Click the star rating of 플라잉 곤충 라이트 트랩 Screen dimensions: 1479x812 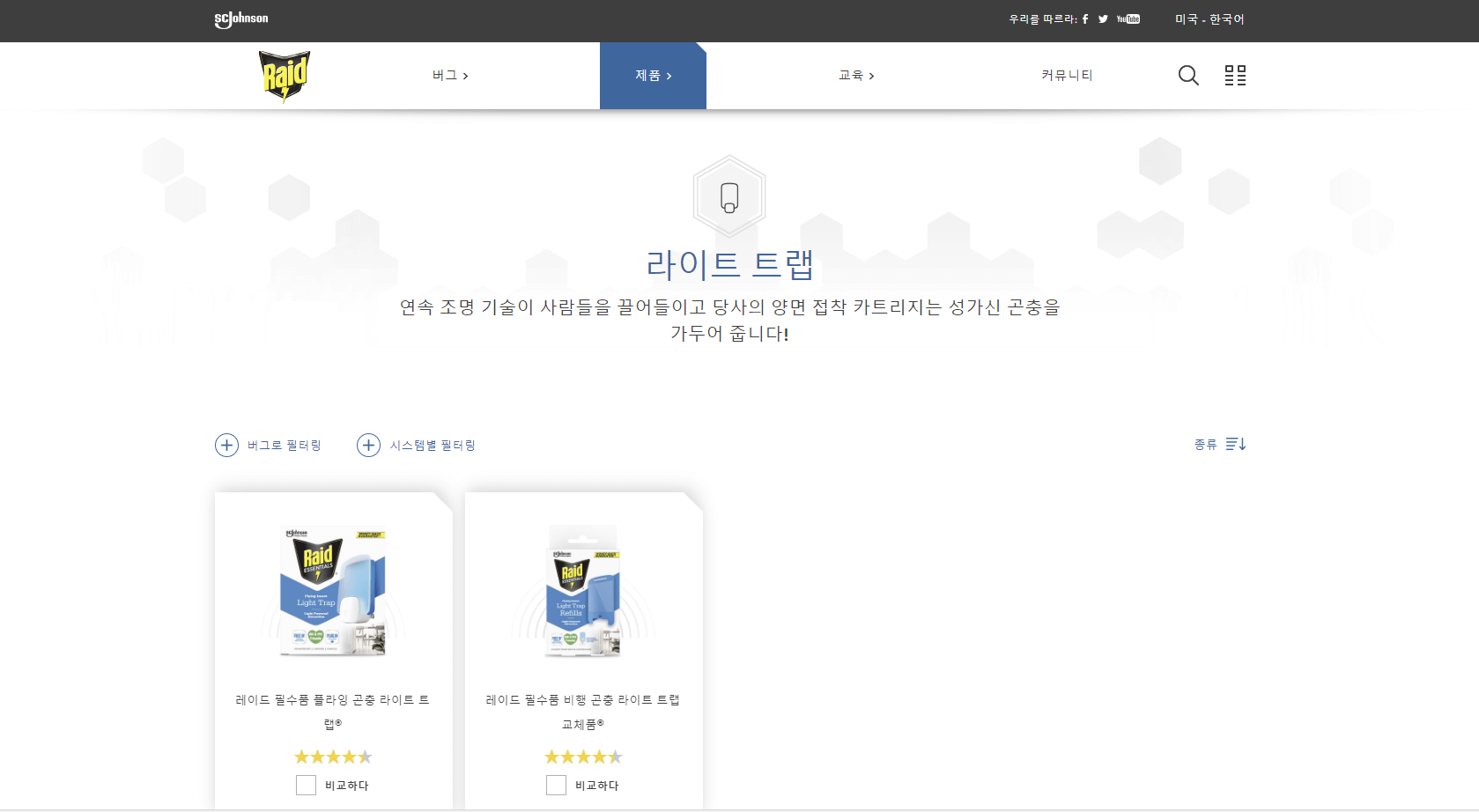click(333, 756)
